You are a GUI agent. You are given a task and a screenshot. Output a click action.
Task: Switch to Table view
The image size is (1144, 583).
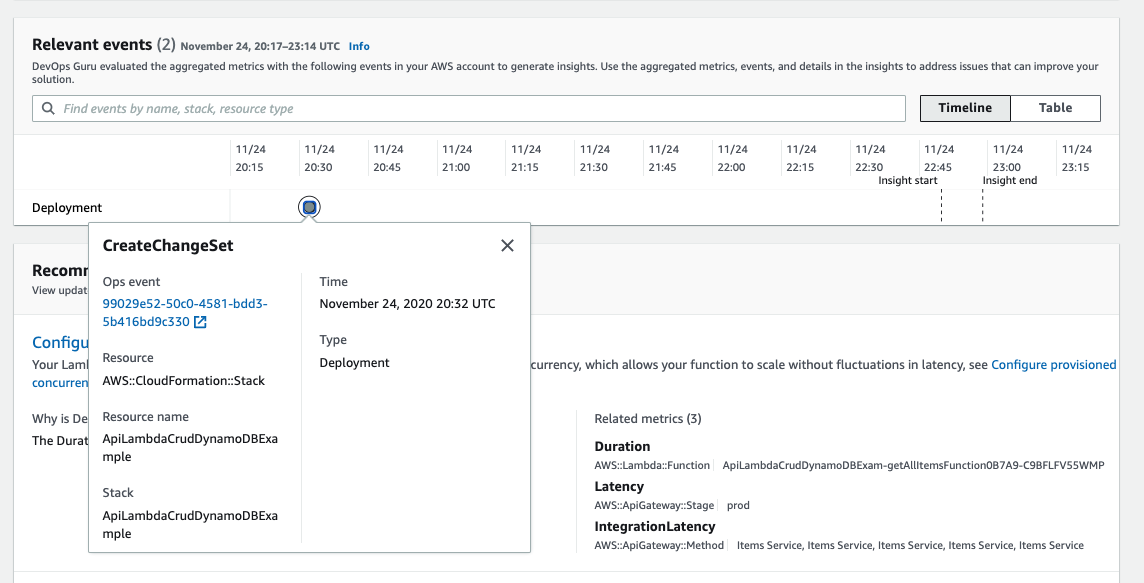click(1055, 108)
